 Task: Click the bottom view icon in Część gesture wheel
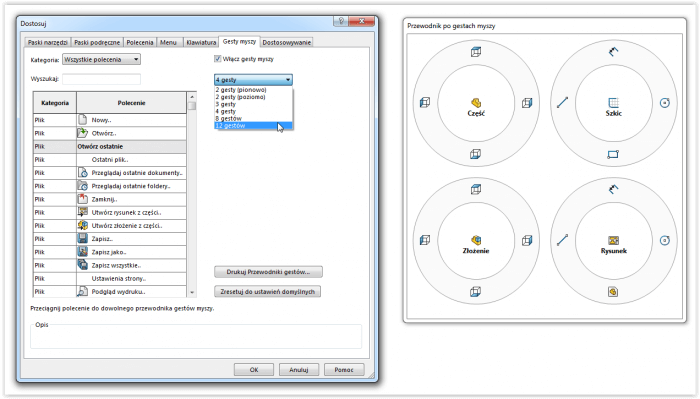pos(475,154)
